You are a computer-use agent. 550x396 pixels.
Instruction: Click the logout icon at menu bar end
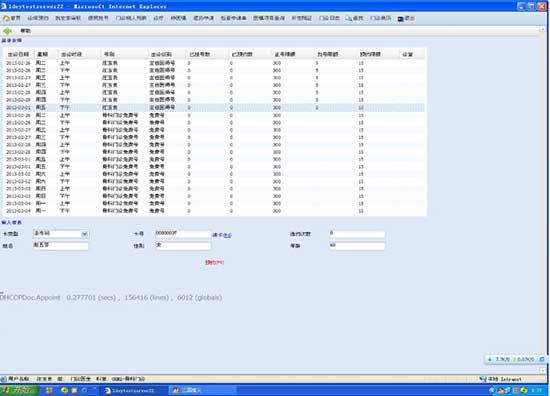pyautogui.click(x=400, y=19)
